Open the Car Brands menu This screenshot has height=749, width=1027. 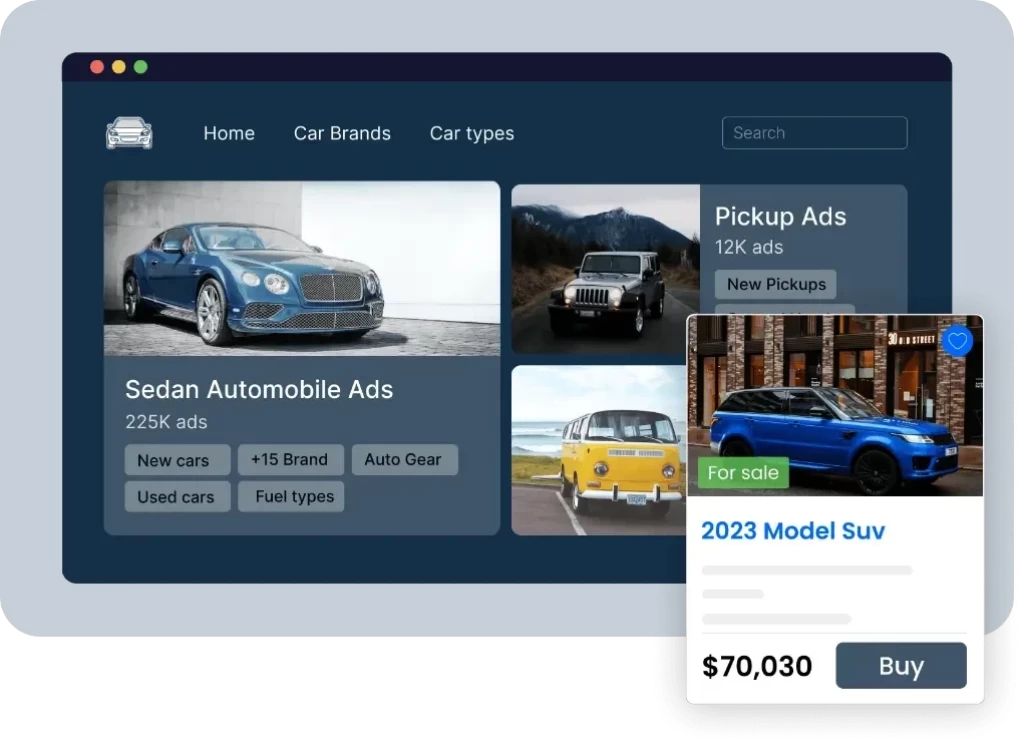click(x=342, y=133)
